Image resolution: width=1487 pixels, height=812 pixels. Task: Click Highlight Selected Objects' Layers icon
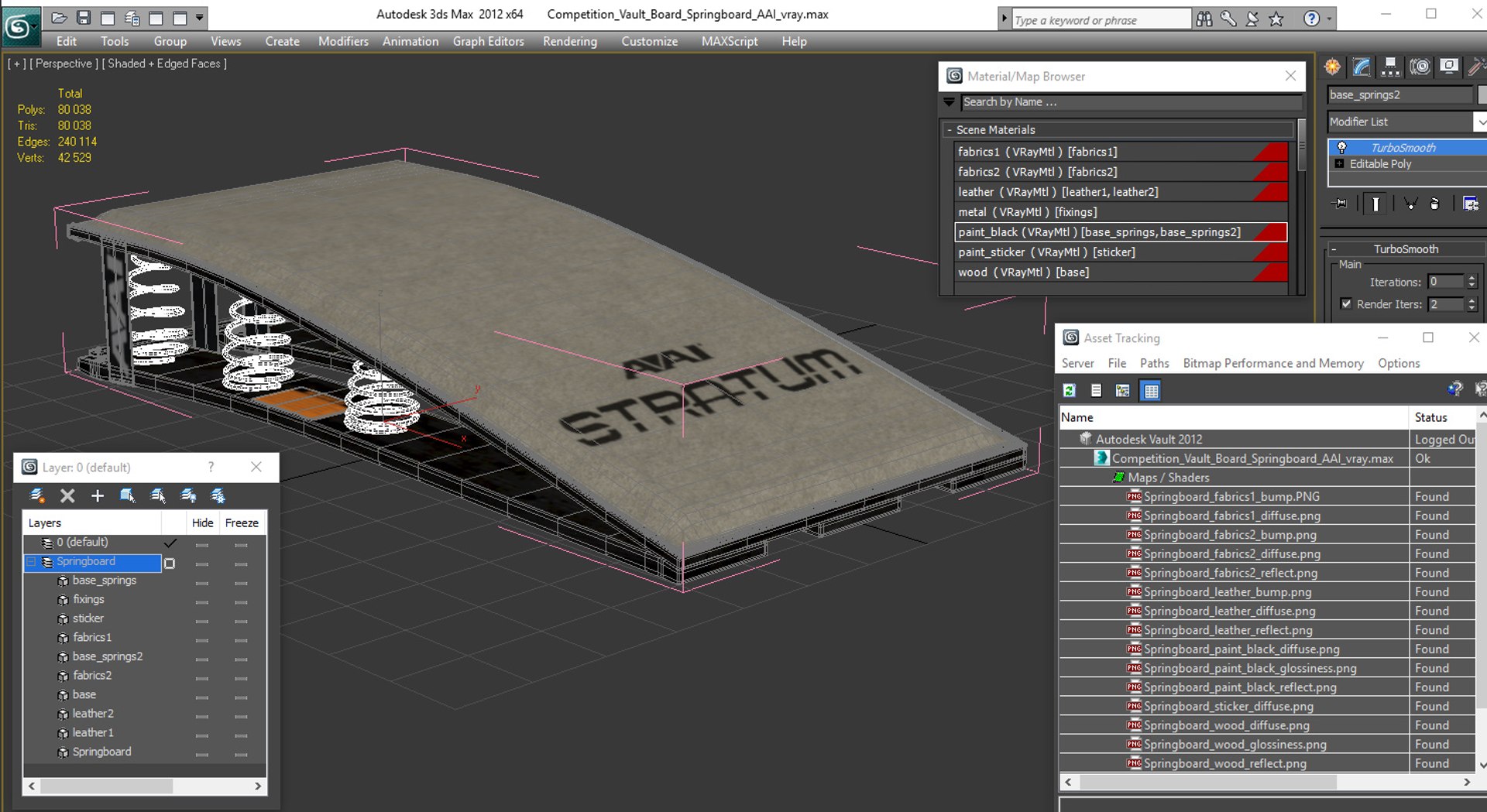pos(158,495)
